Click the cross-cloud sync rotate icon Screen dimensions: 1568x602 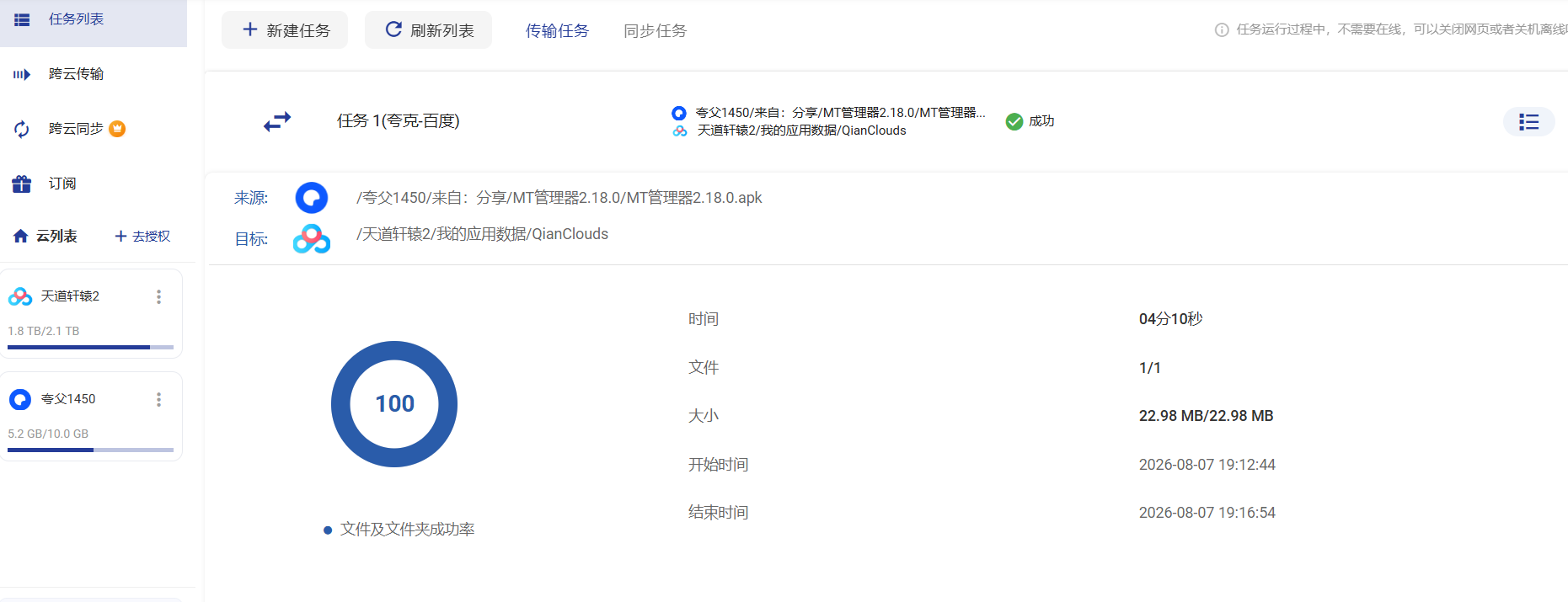pyautogui.click(x=22, y=129)
